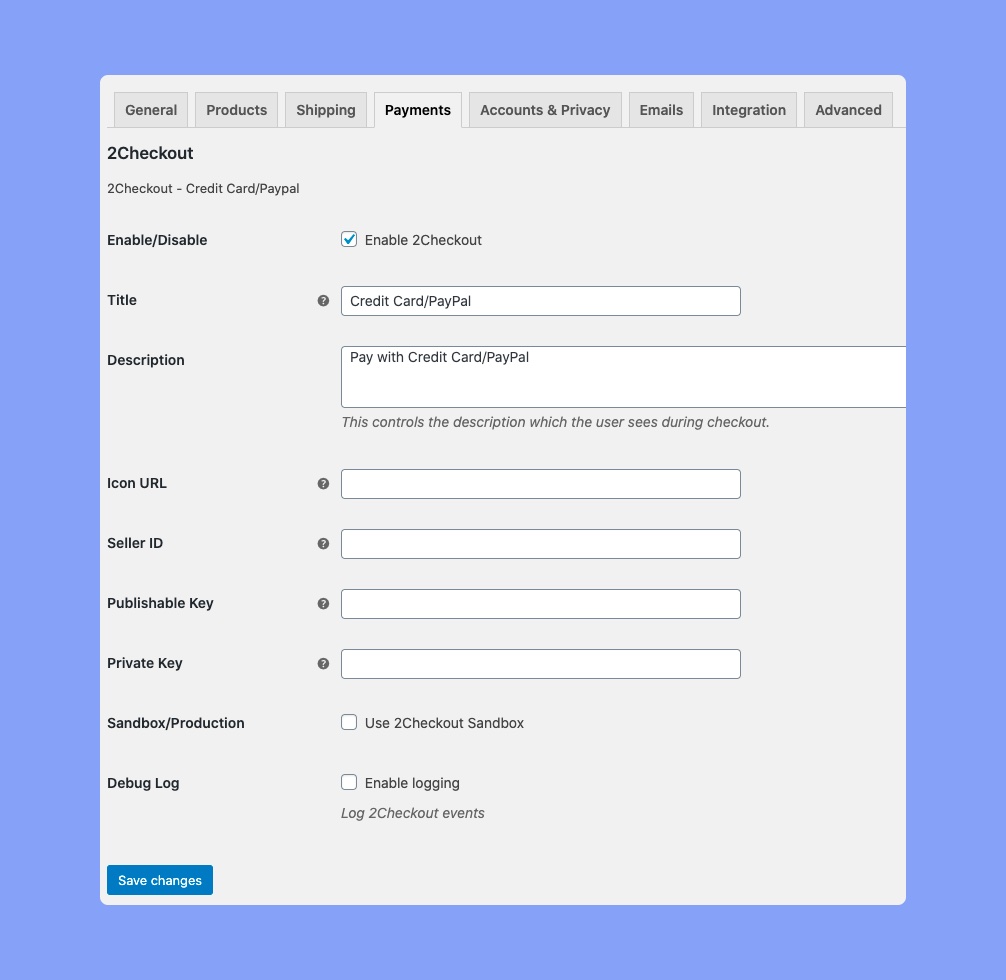This screenshot has width=1006, height=980.
Task: Focus the Title input field
Action: tap(541, 301)
